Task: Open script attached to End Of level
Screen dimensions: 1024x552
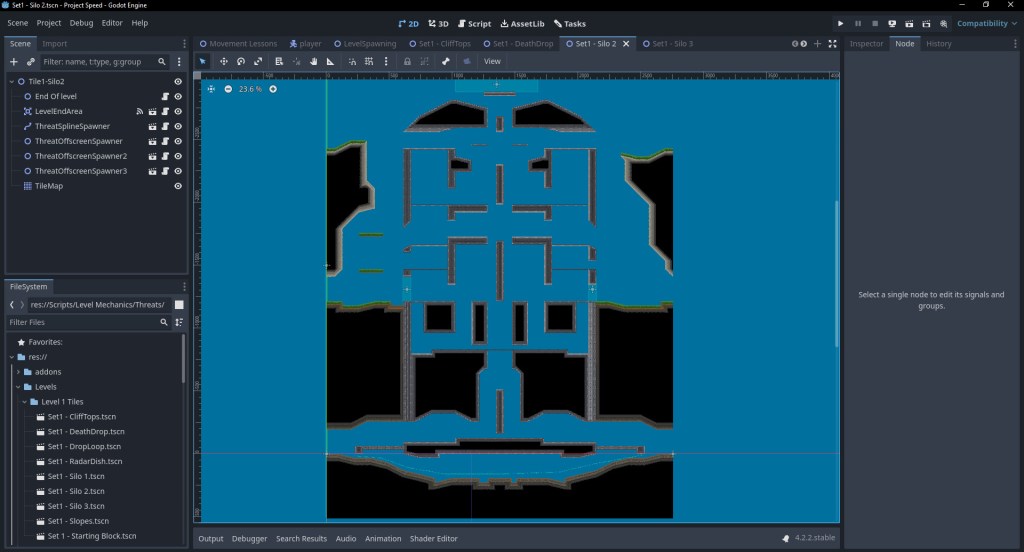Action: coord(165,96)
